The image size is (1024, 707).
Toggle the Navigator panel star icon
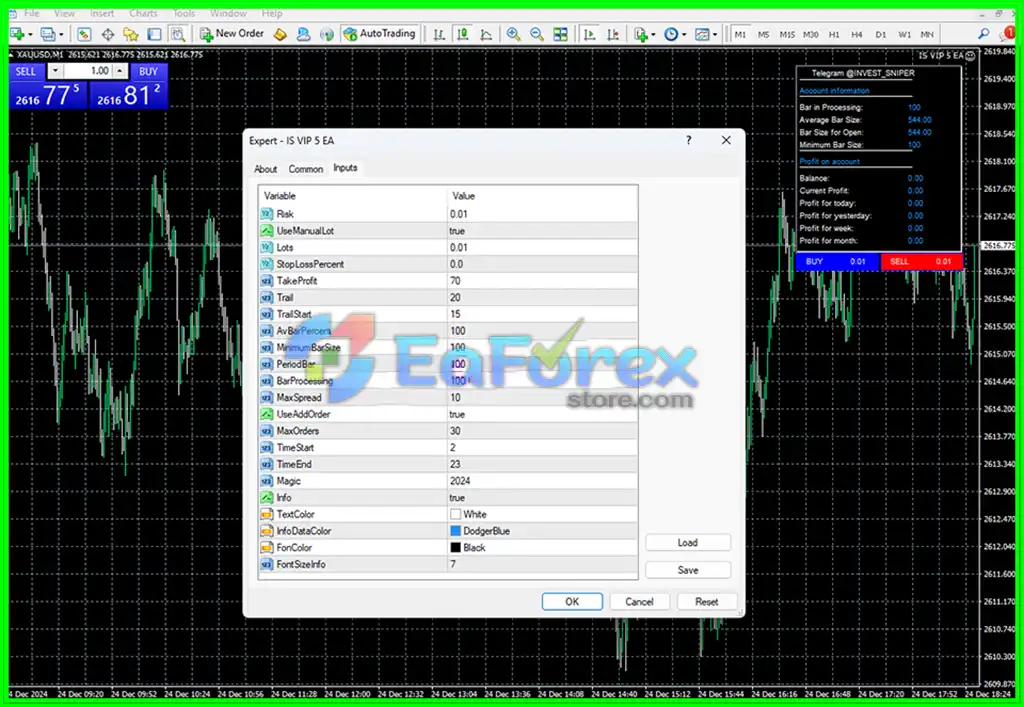131,34
